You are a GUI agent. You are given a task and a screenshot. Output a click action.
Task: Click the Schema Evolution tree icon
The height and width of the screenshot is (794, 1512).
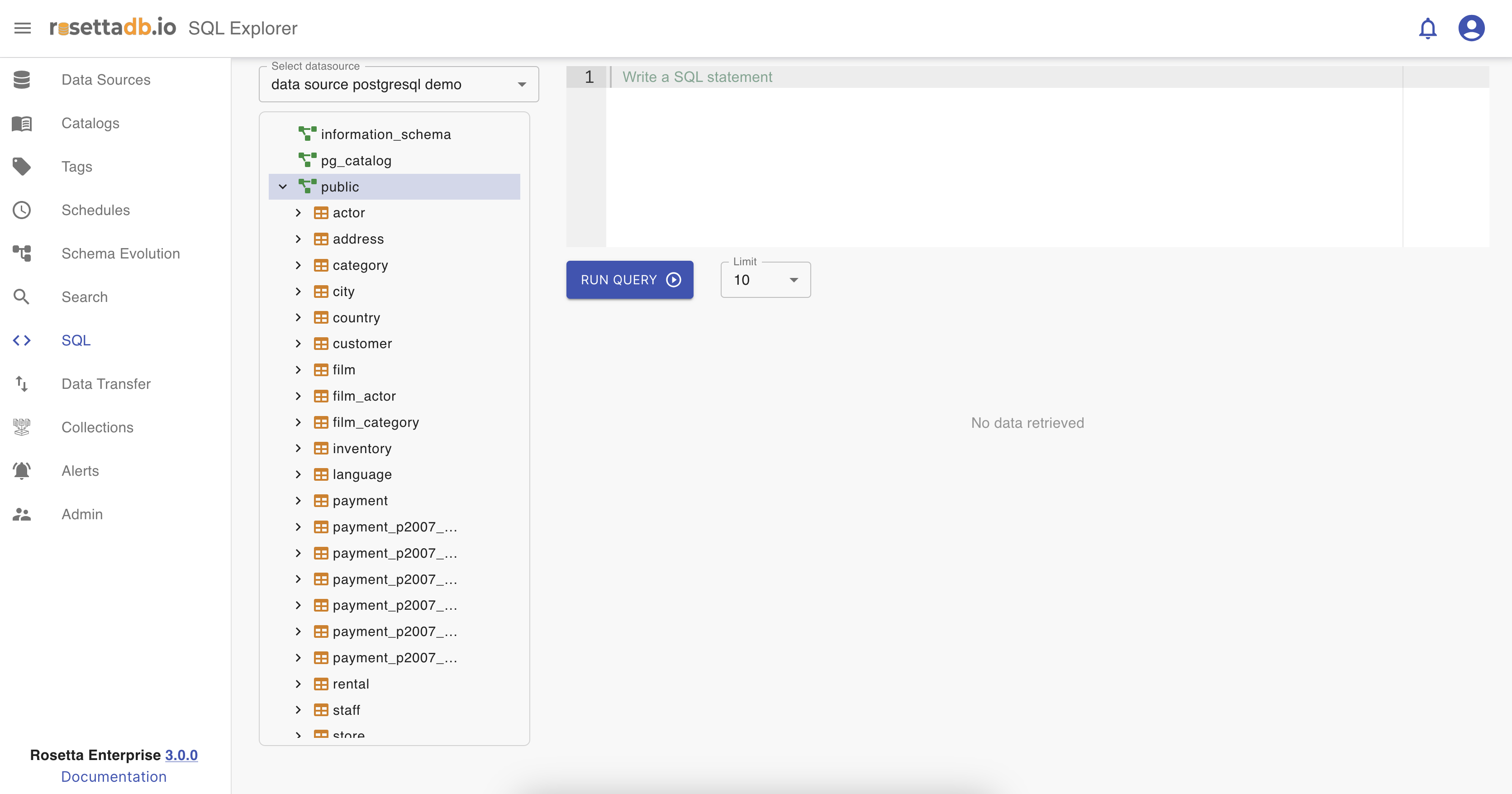click(22, 254)
